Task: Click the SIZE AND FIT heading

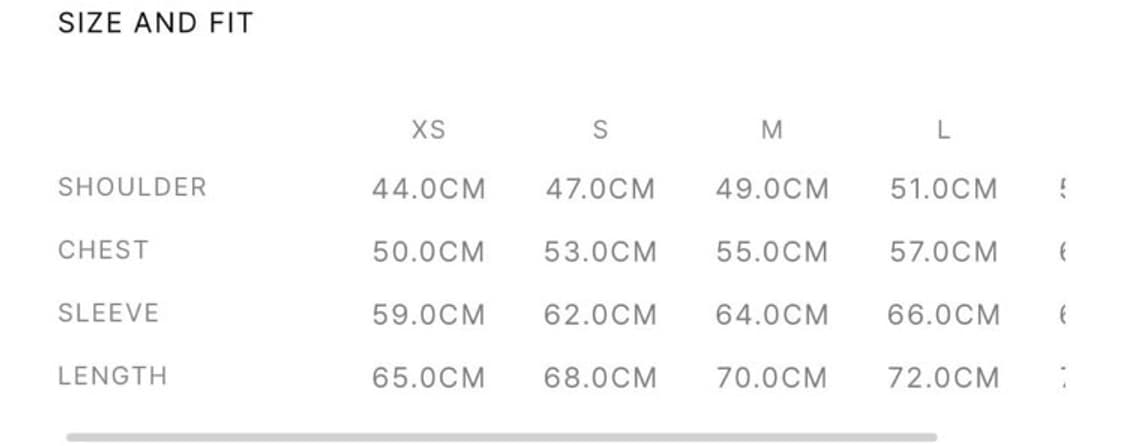Action: click(x=155, y=23)
